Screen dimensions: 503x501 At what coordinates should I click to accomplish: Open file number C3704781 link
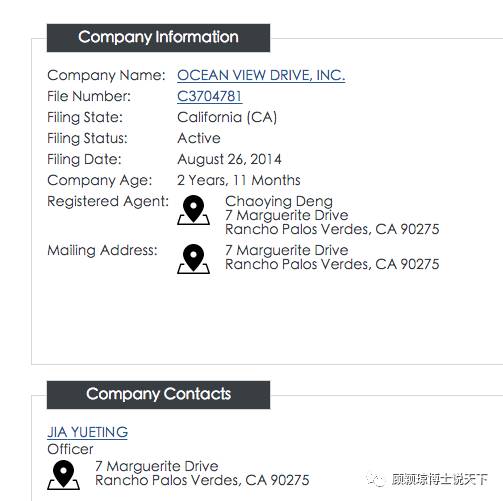pyautogui.click(x=210, y=96)
